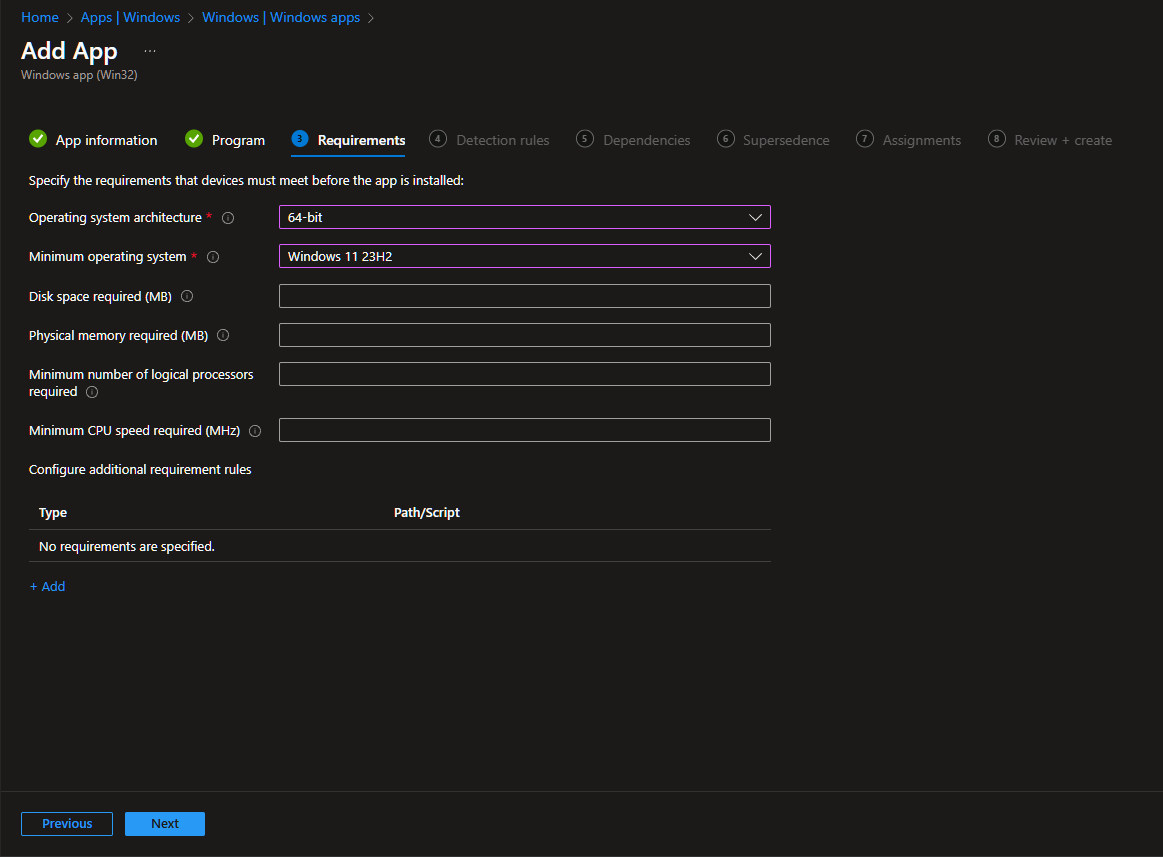Focus Minimum CPU speed input field
Screen dimensions: 1163x857
click(x=524, y=430)
